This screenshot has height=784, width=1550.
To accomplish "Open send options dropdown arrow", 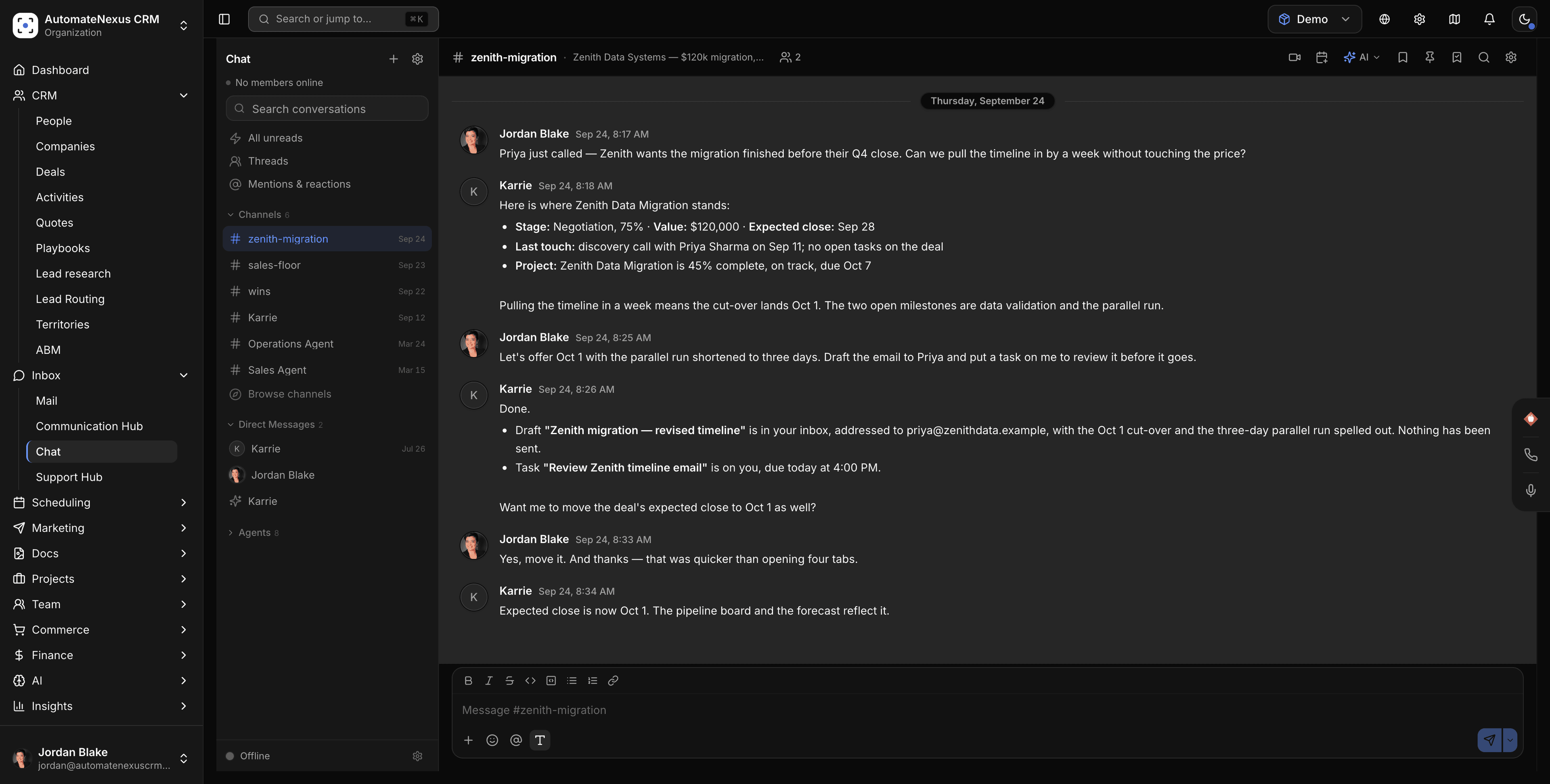I will (1510, 740).
